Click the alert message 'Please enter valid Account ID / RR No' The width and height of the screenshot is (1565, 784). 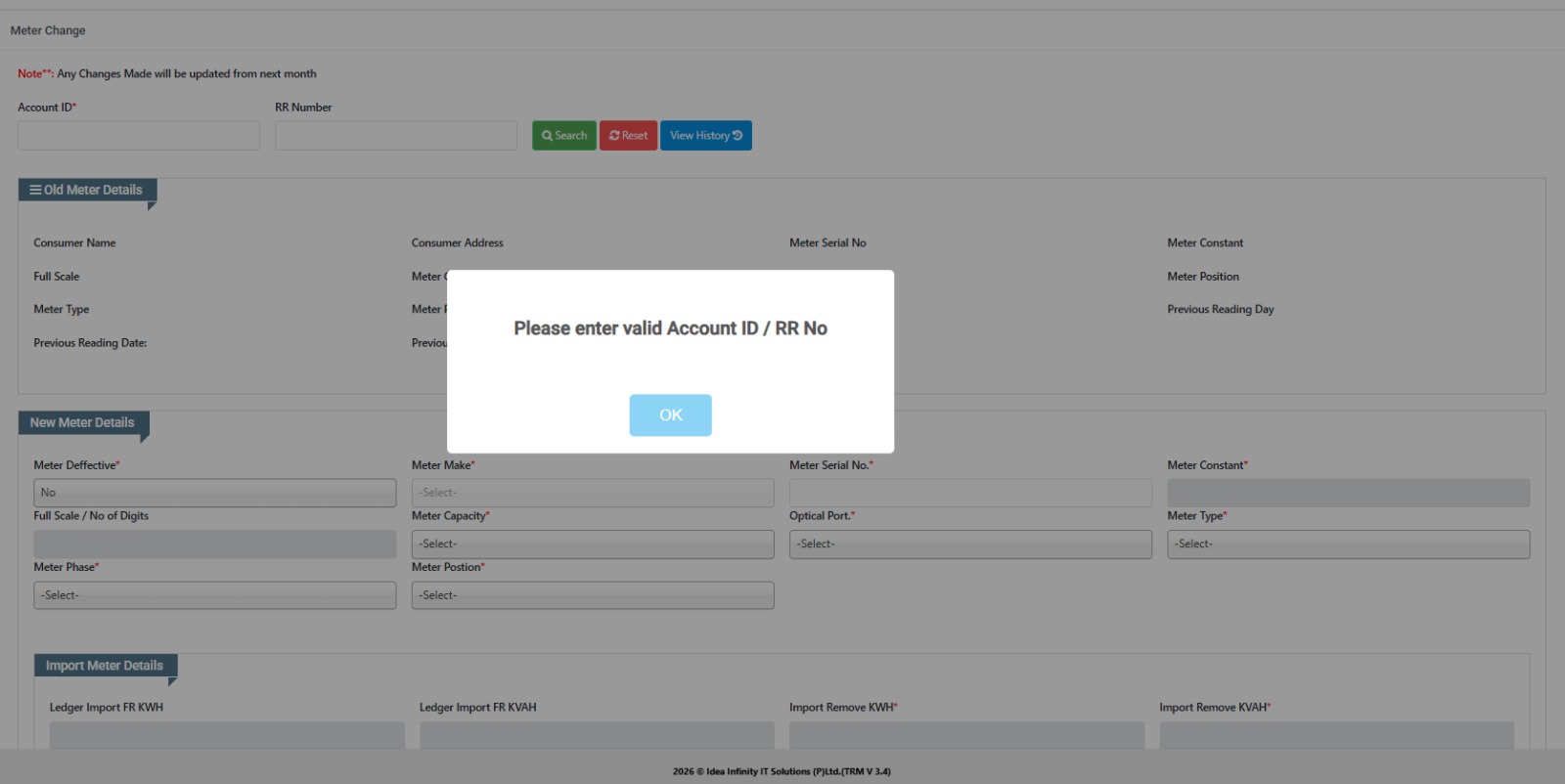pyautogui.click(x=670, y=328)
